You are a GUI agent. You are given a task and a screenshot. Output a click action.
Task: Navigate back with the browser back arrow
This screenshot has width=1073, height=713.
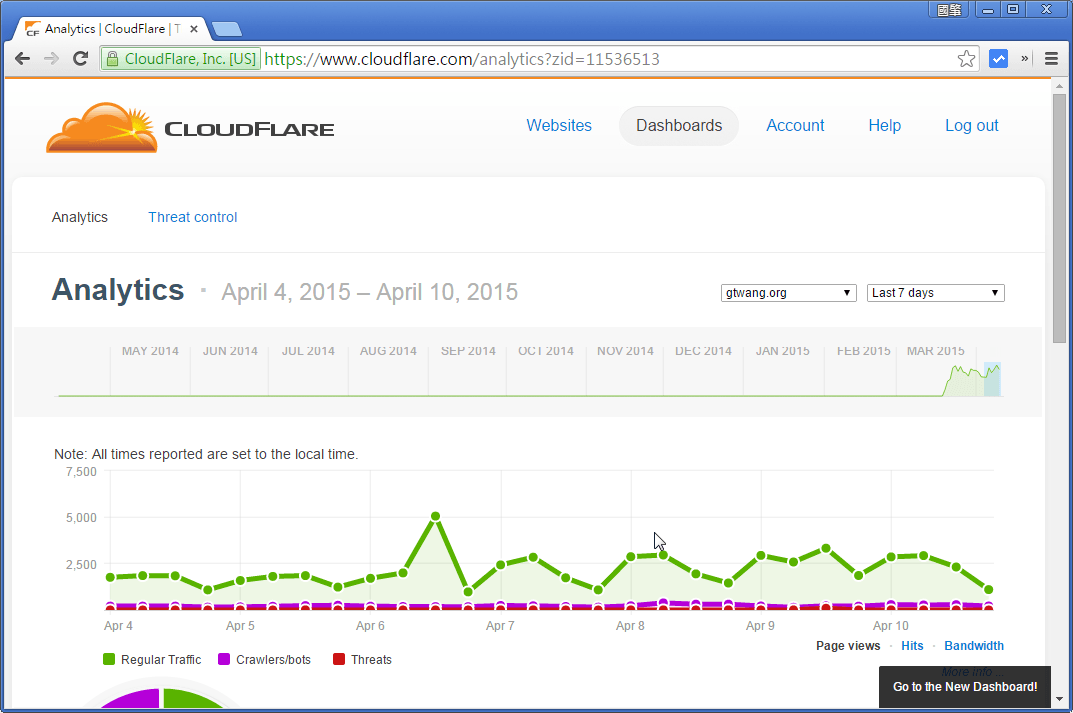(x=22, y=58)
